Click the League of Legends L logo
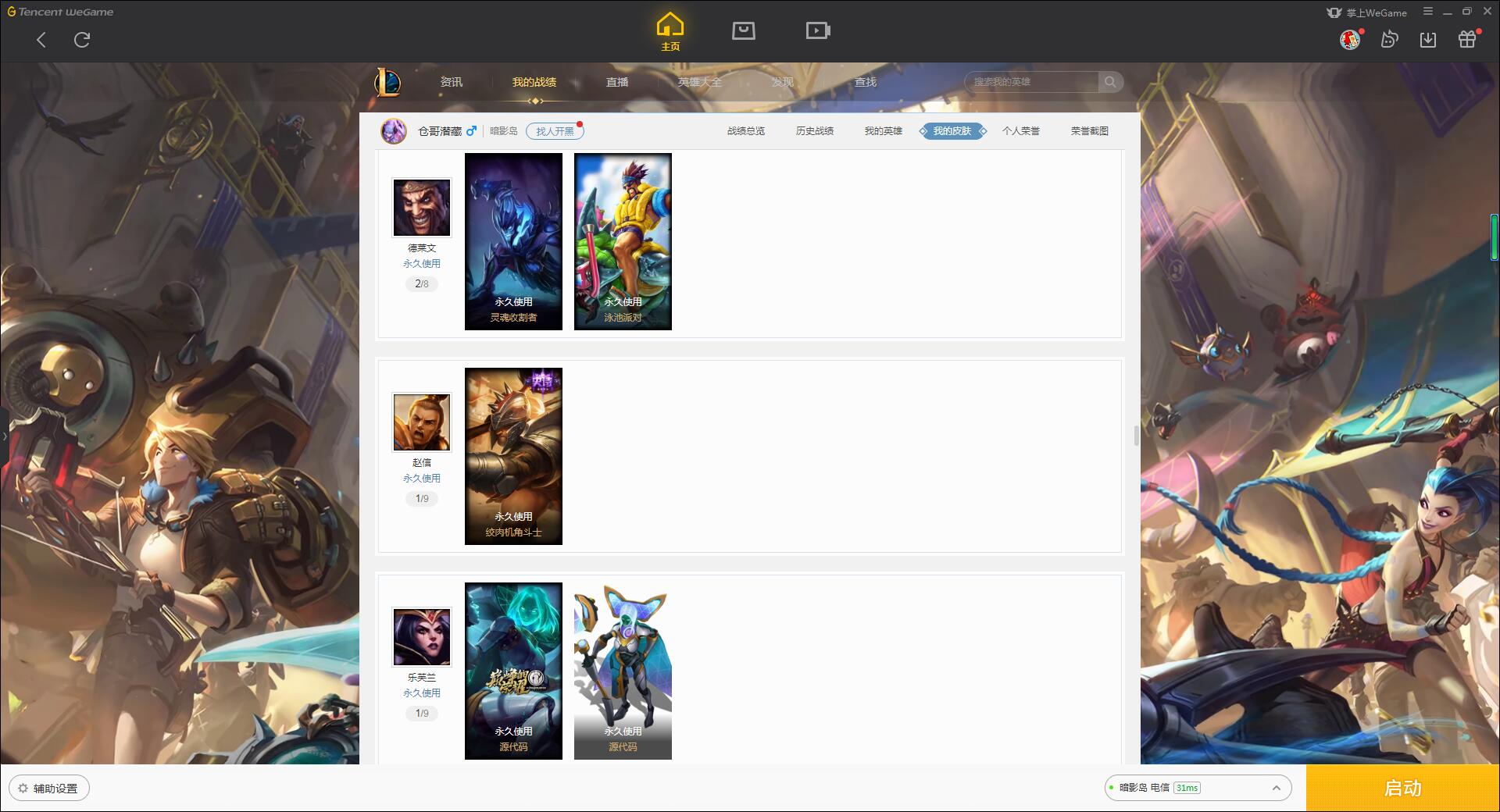Image resolution: width=1500 pixels, height=812 pixels. (387, 82)
